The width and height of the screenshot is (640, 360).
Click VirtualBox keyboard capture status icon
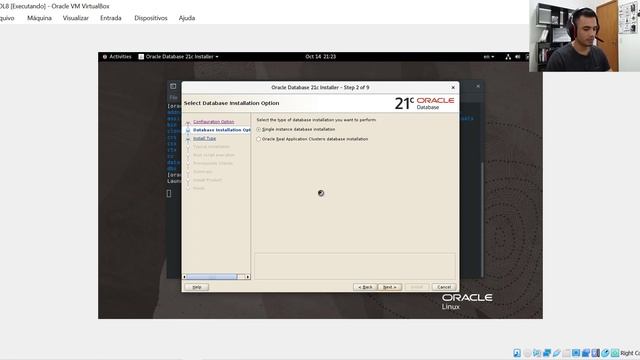615,353
